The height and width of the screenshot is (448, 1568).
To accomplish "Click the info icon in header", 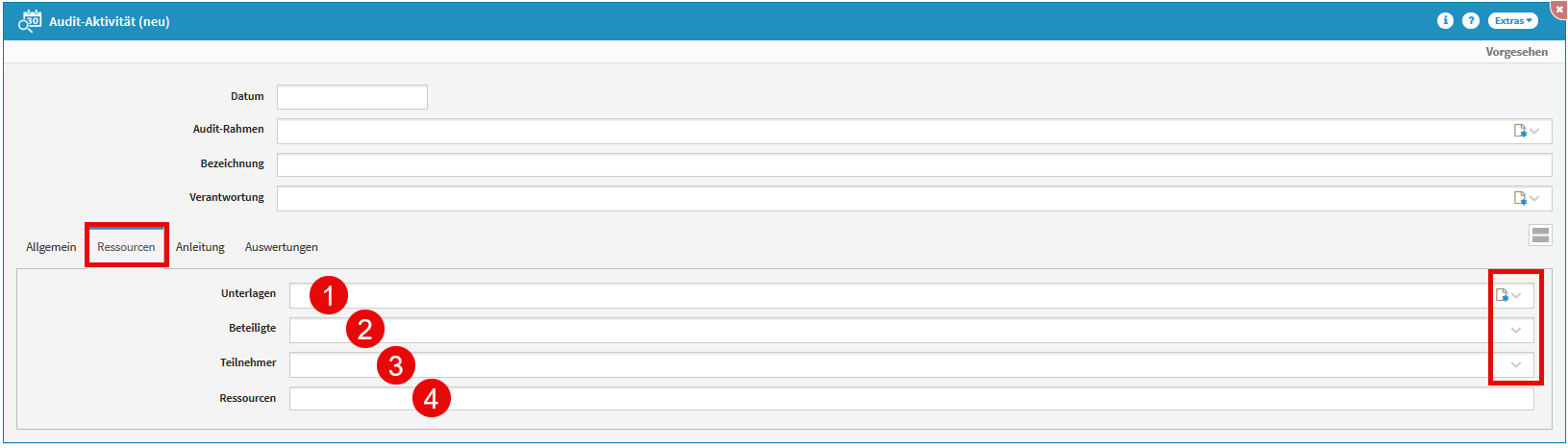I will point(1445,20).
